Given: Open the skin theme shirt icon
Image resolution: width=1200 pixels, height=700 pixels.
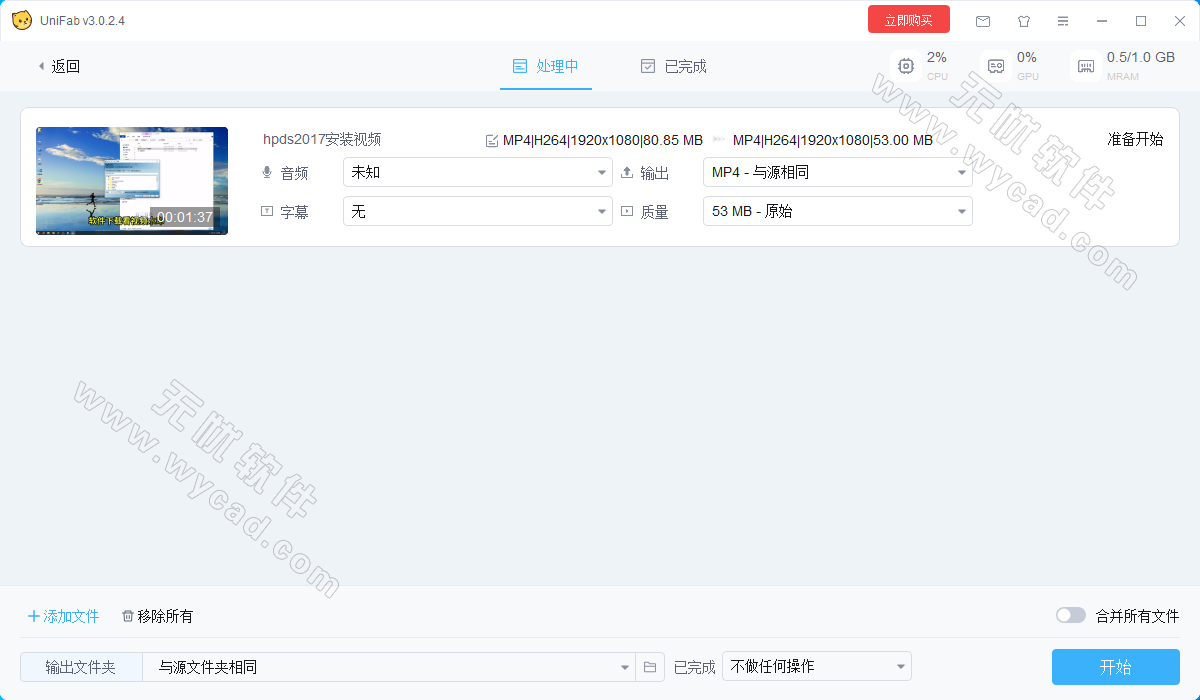Looking at the screenshot, I should point(1023,21).
